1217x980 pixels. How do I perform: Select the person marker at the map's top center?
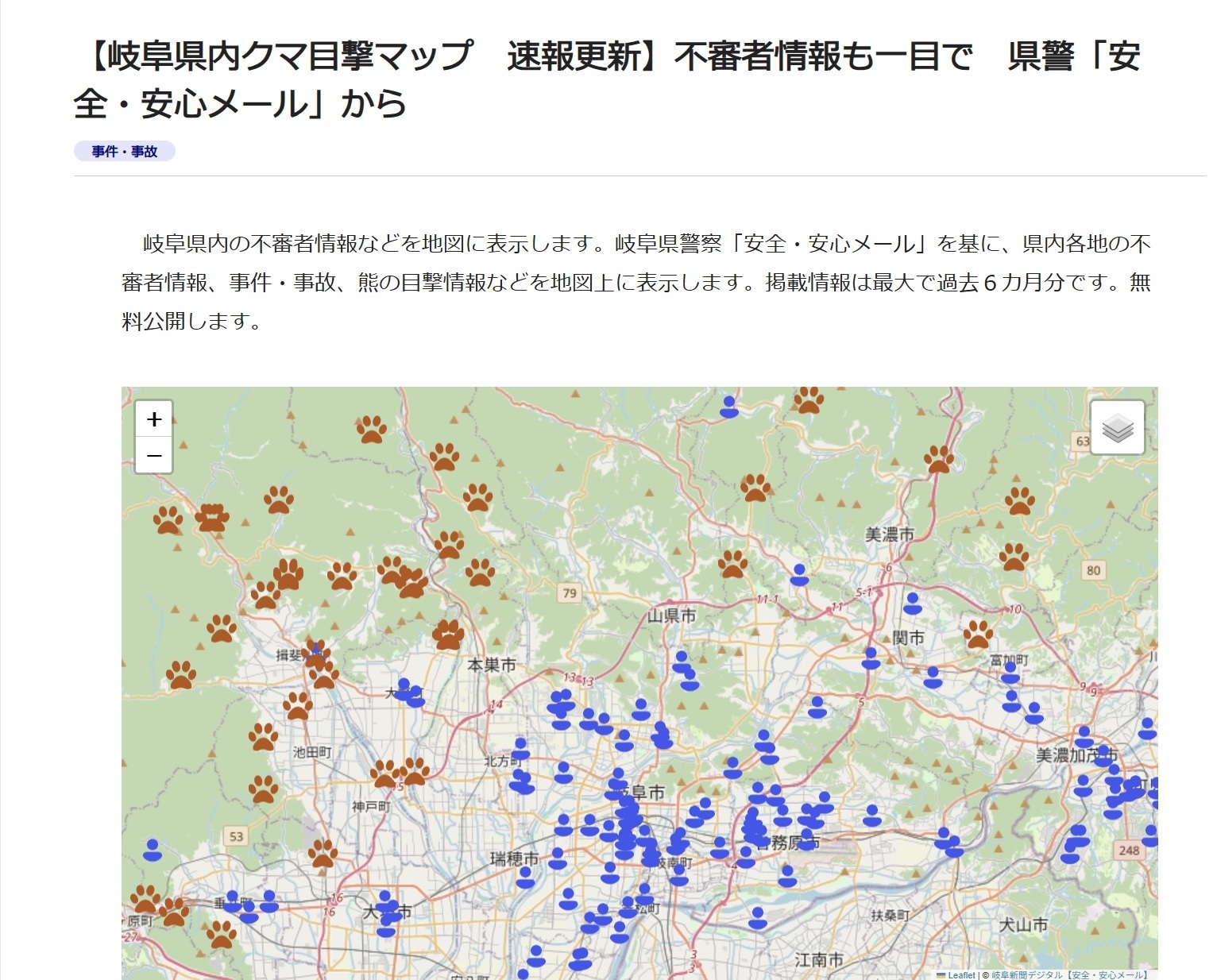click(x=728, y=407)
